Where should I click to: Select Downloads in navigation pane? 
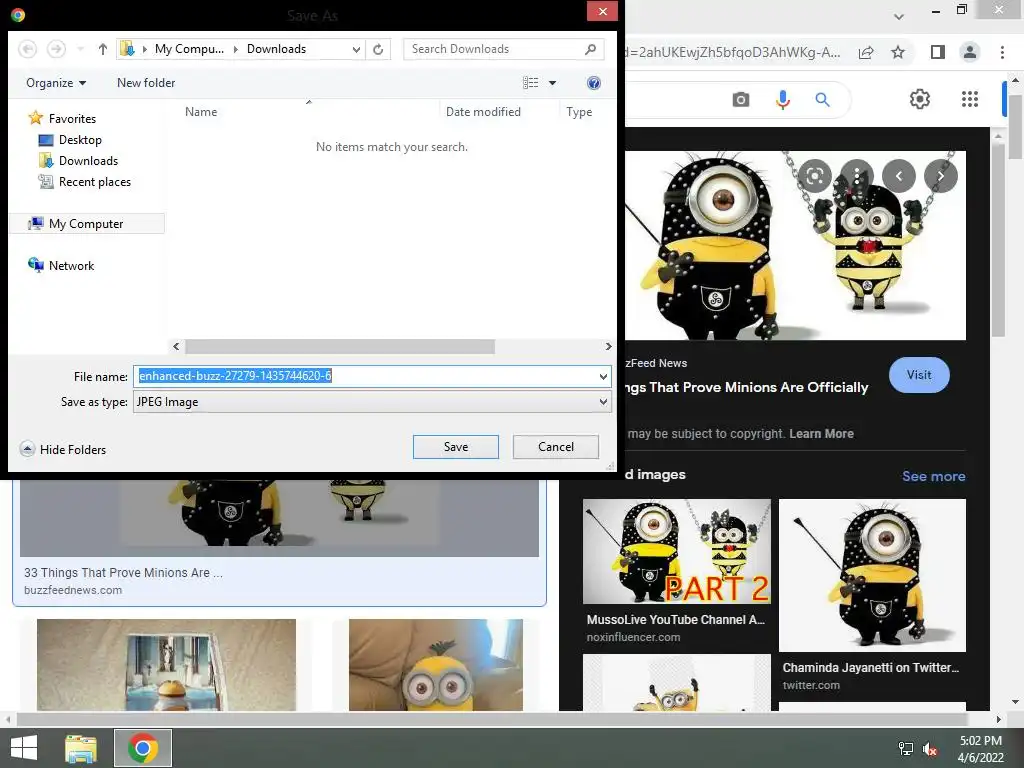point(79,161)
